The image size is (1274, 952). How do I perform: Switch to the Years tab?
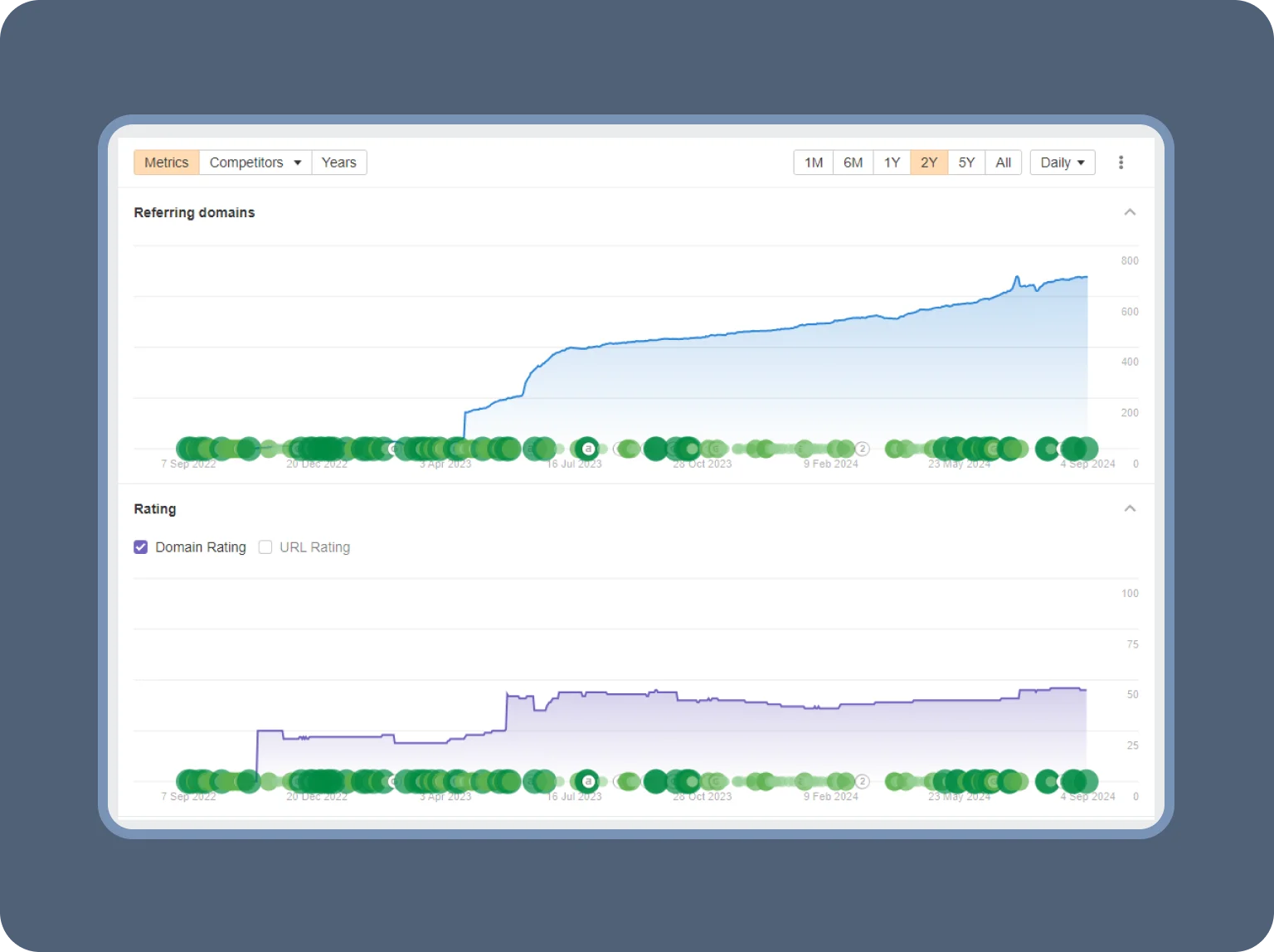click(339, 163)
